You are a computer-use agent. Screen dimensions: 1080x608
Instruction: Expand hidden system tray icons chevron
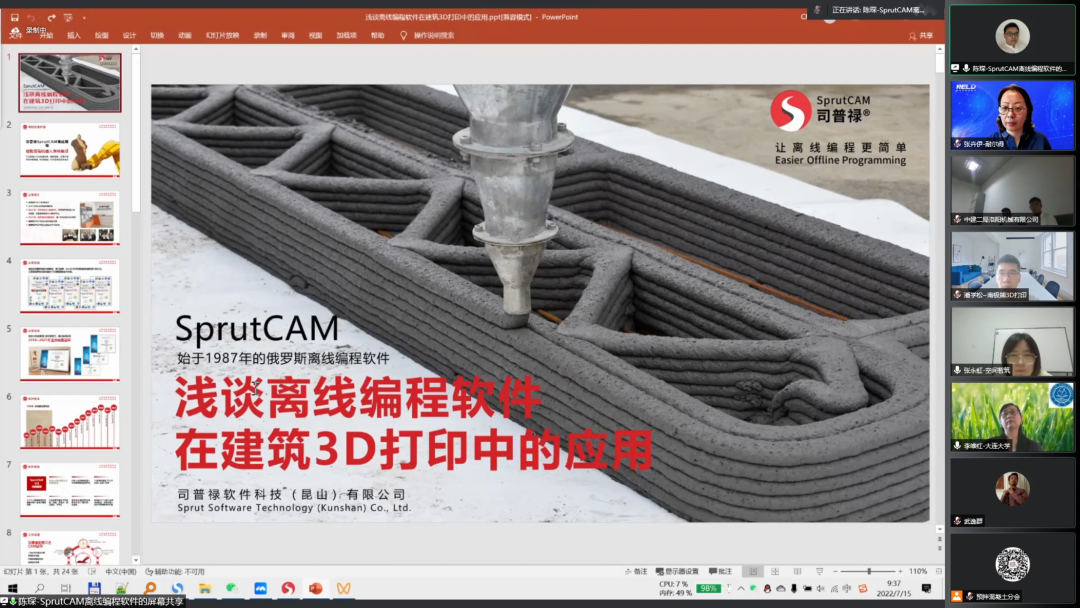[x=741, y=589]
